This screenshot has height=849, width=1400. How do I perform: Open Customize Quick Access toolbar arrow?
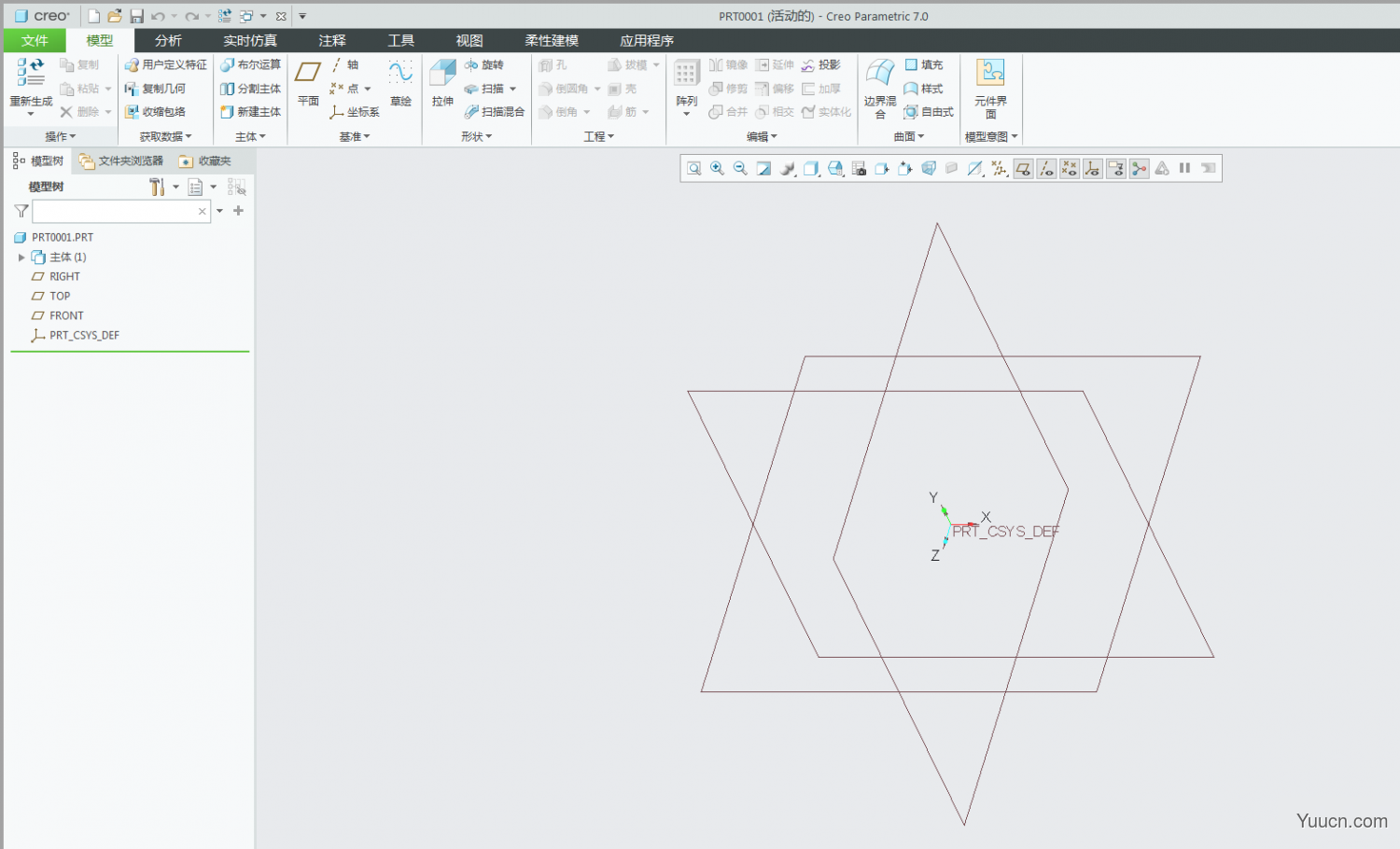302,16
